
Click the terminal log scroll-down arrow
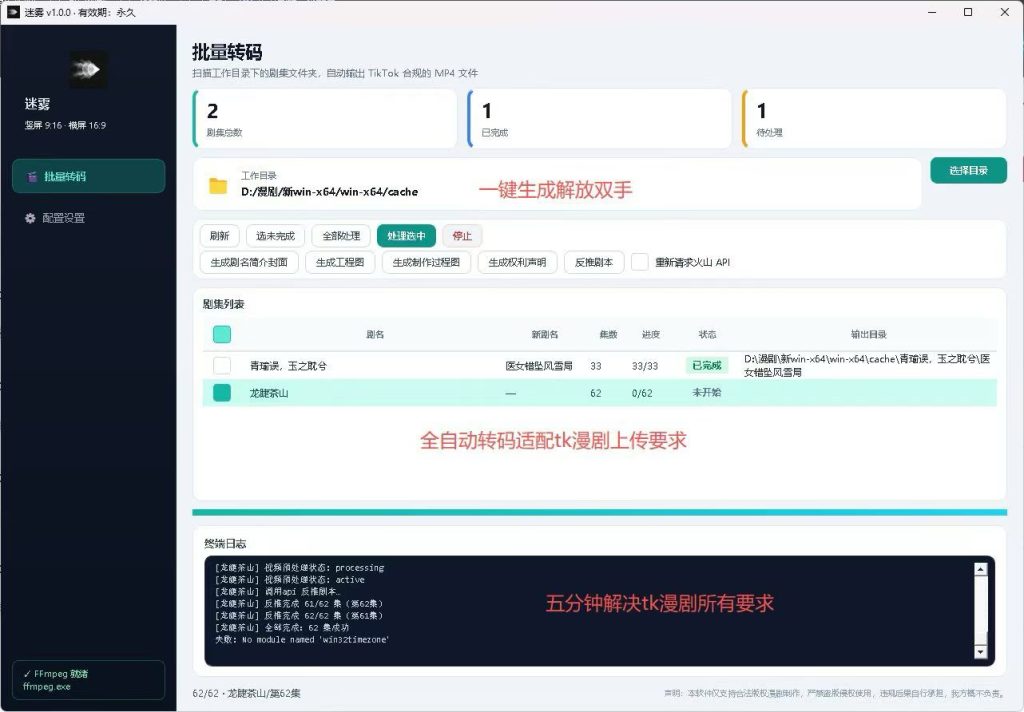pyautogui.click(x=980, y=652)
